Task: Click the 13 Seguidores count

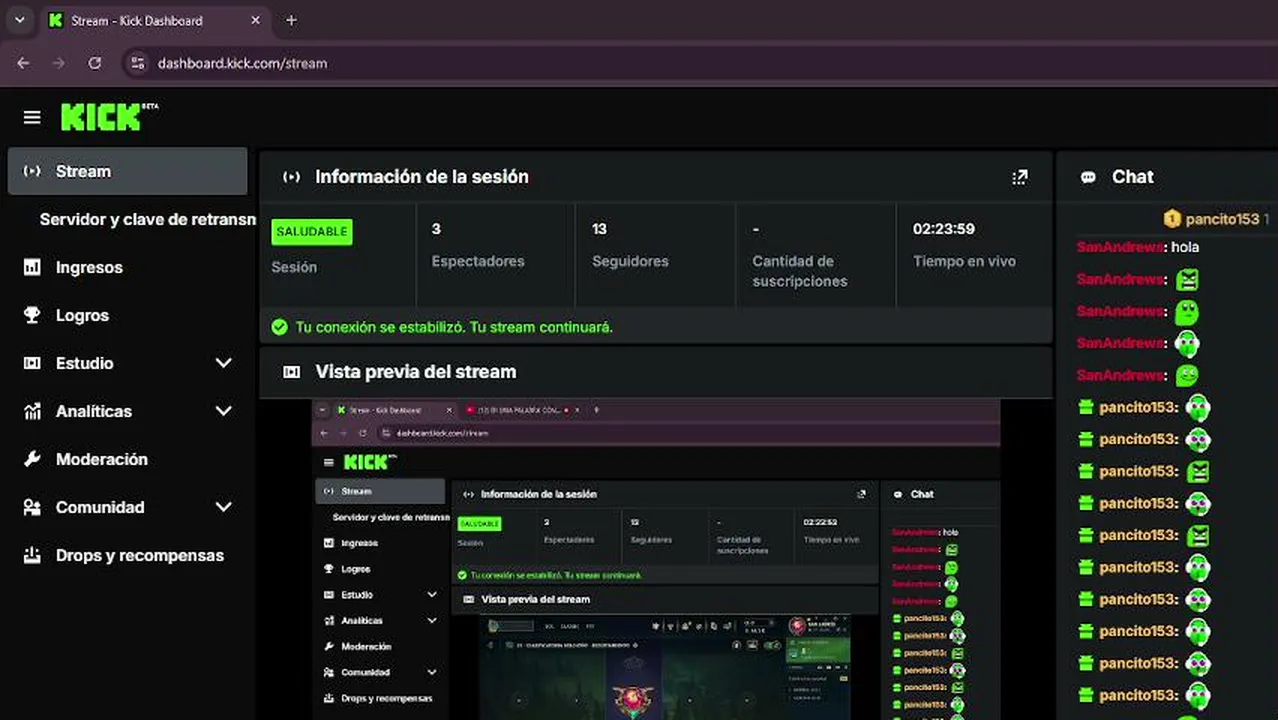Action: 599,229
